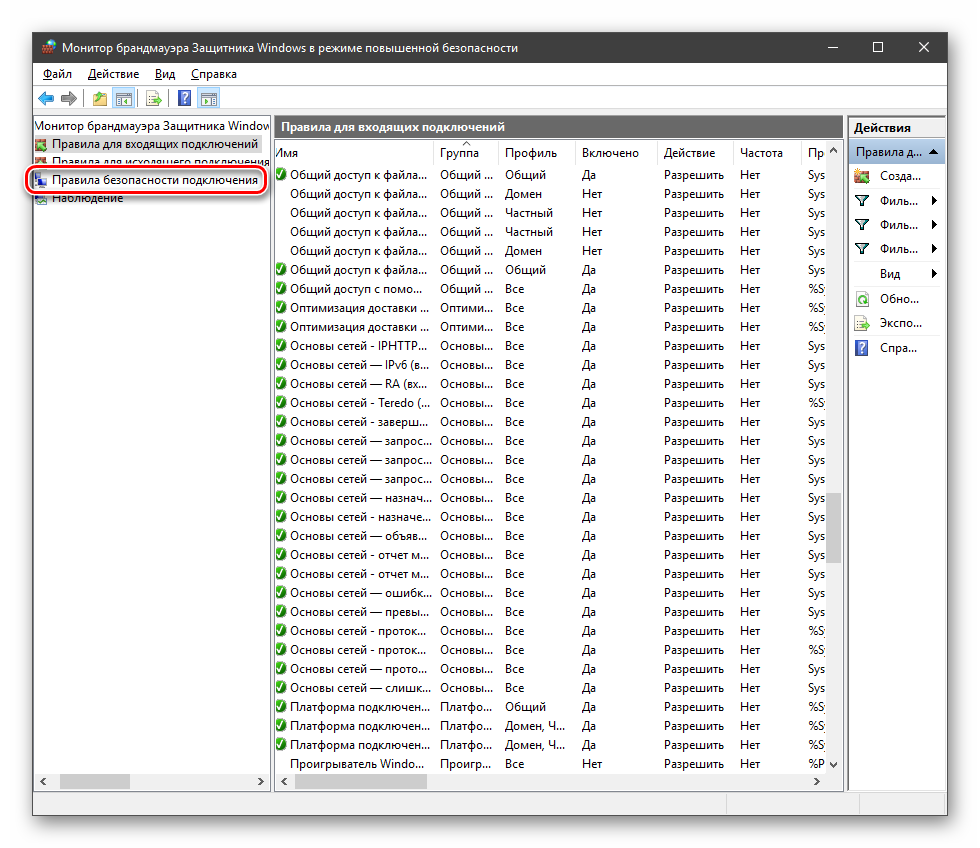Click green check icon of Основы сетей — RA row

281,384
